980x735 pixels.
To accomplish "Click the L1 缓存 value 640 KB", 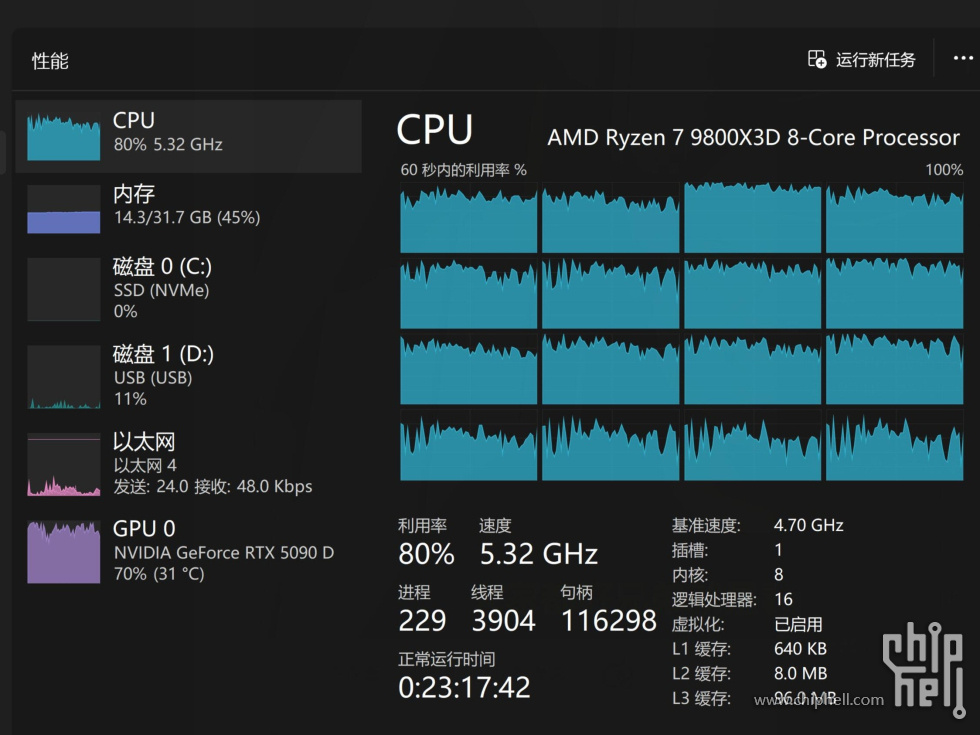I will (x=801, y=649).
